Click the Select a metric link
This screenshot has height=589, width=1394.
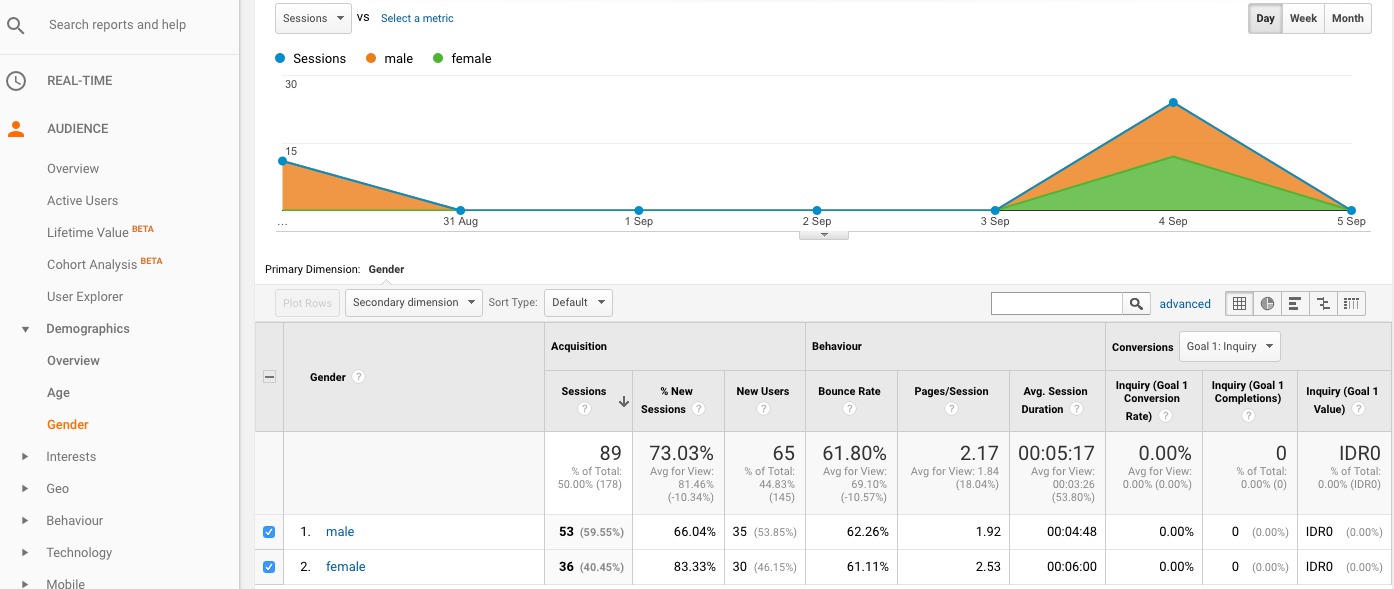(417, 18)
